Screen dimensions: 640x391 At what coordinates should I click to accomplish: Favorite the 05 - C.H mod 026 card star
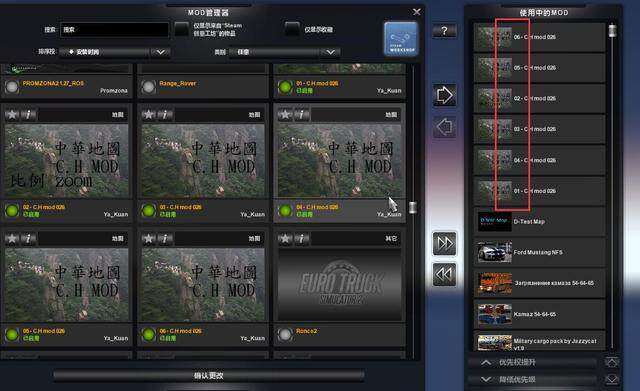coord(12,238)
